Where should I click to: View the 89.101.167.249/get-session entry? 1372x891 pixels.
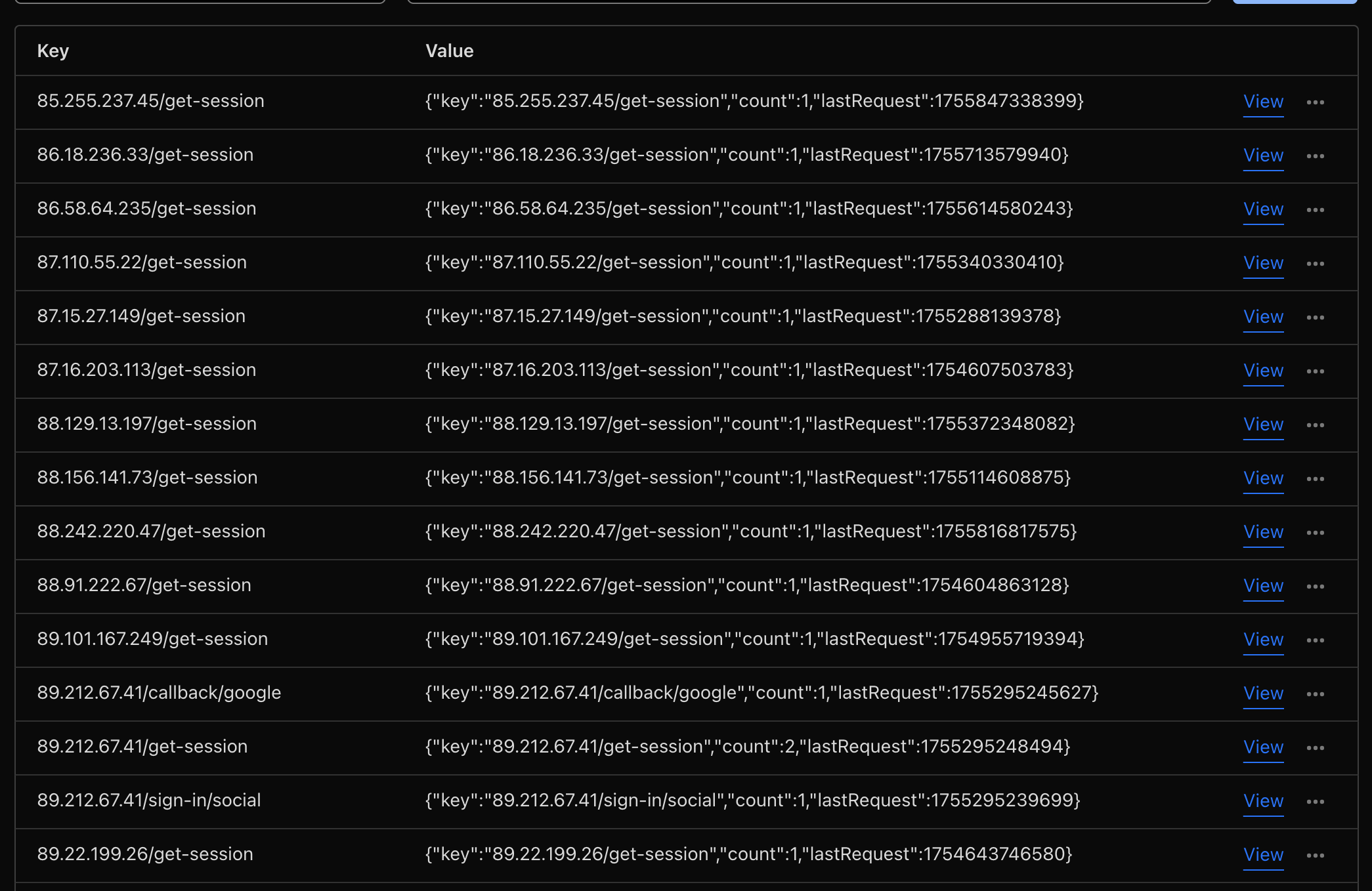(1263, 640)
